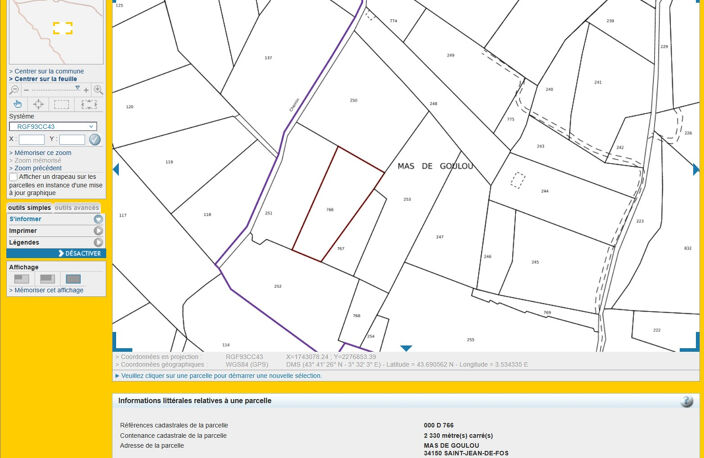Collapse the S'informer section arrow

click(98, 219)
